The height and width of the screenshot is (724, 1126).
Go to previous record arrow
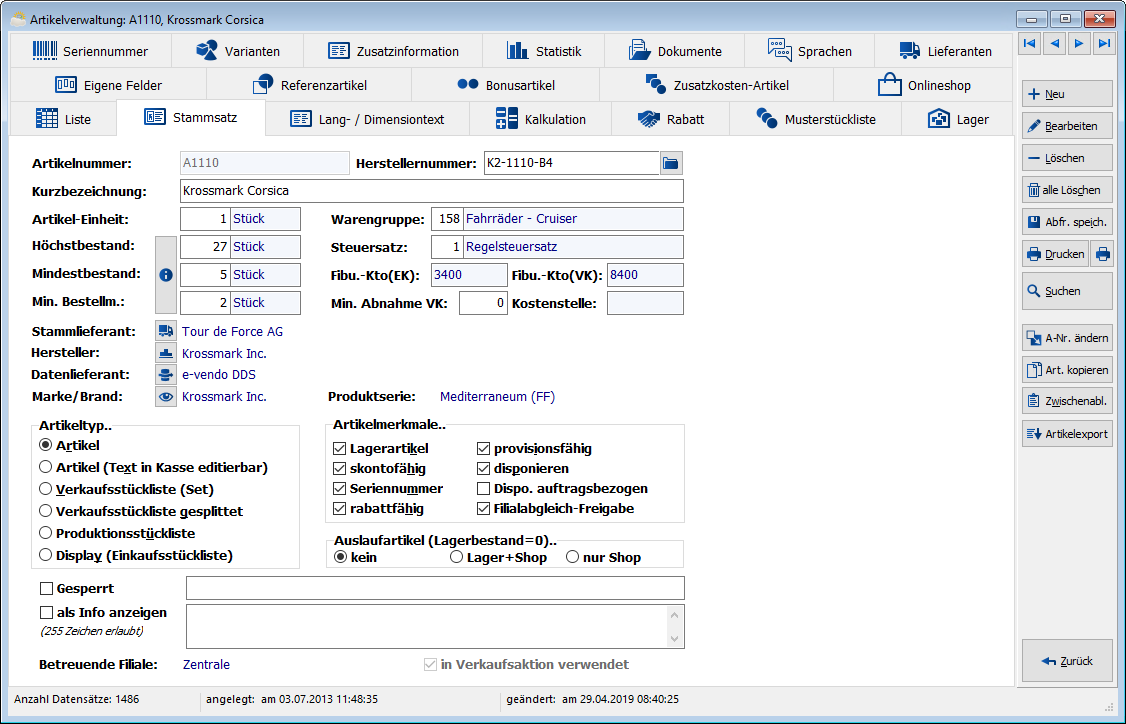click(x=1054, y=44)
